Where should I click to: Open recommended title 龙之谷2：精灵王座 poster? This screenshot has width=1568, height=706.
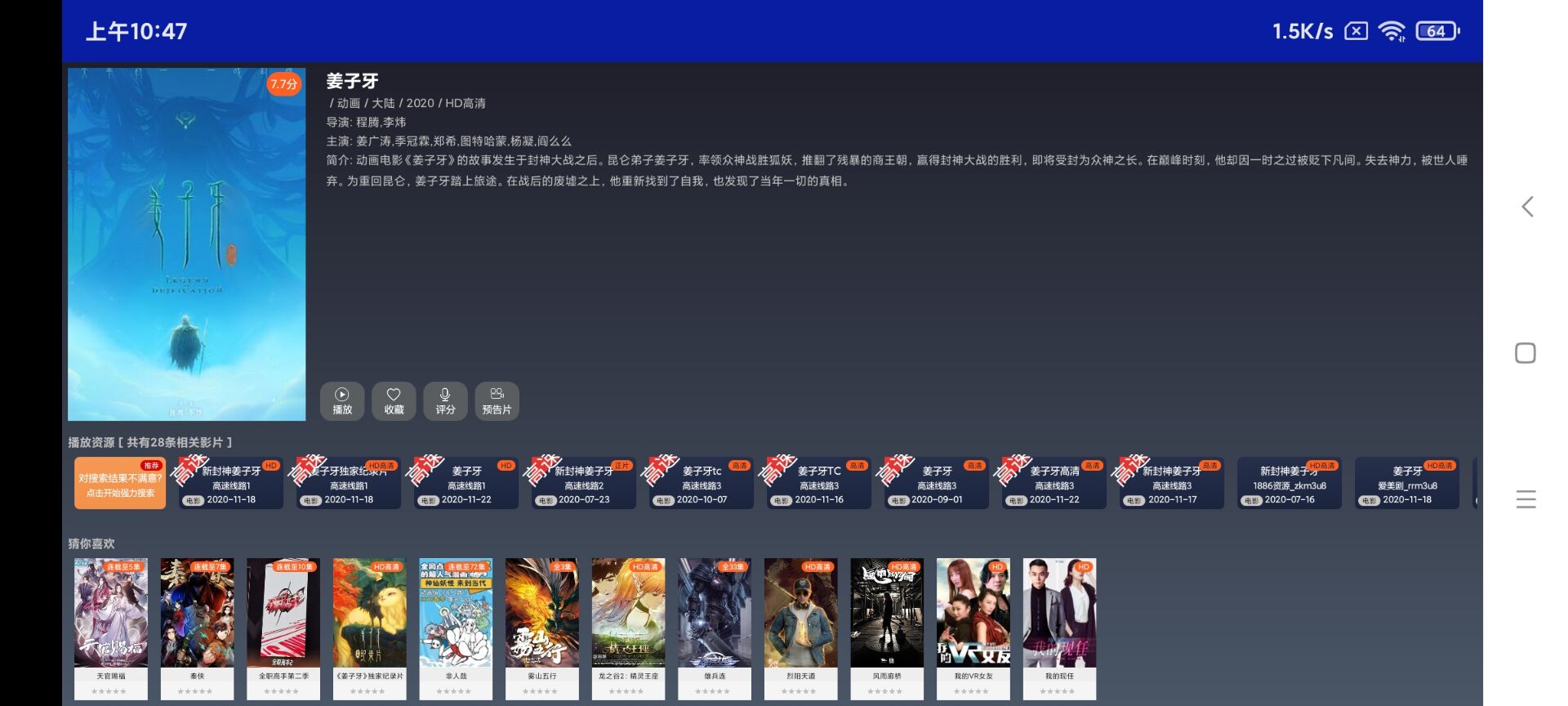pyautogui.click(x=628, y=613)
